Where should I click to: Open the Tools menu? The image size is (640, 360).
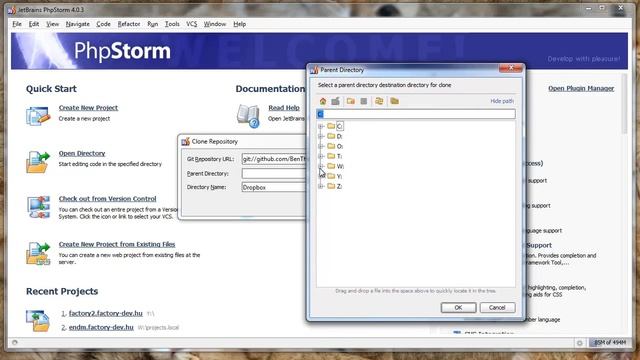click(x=172, y=24)
